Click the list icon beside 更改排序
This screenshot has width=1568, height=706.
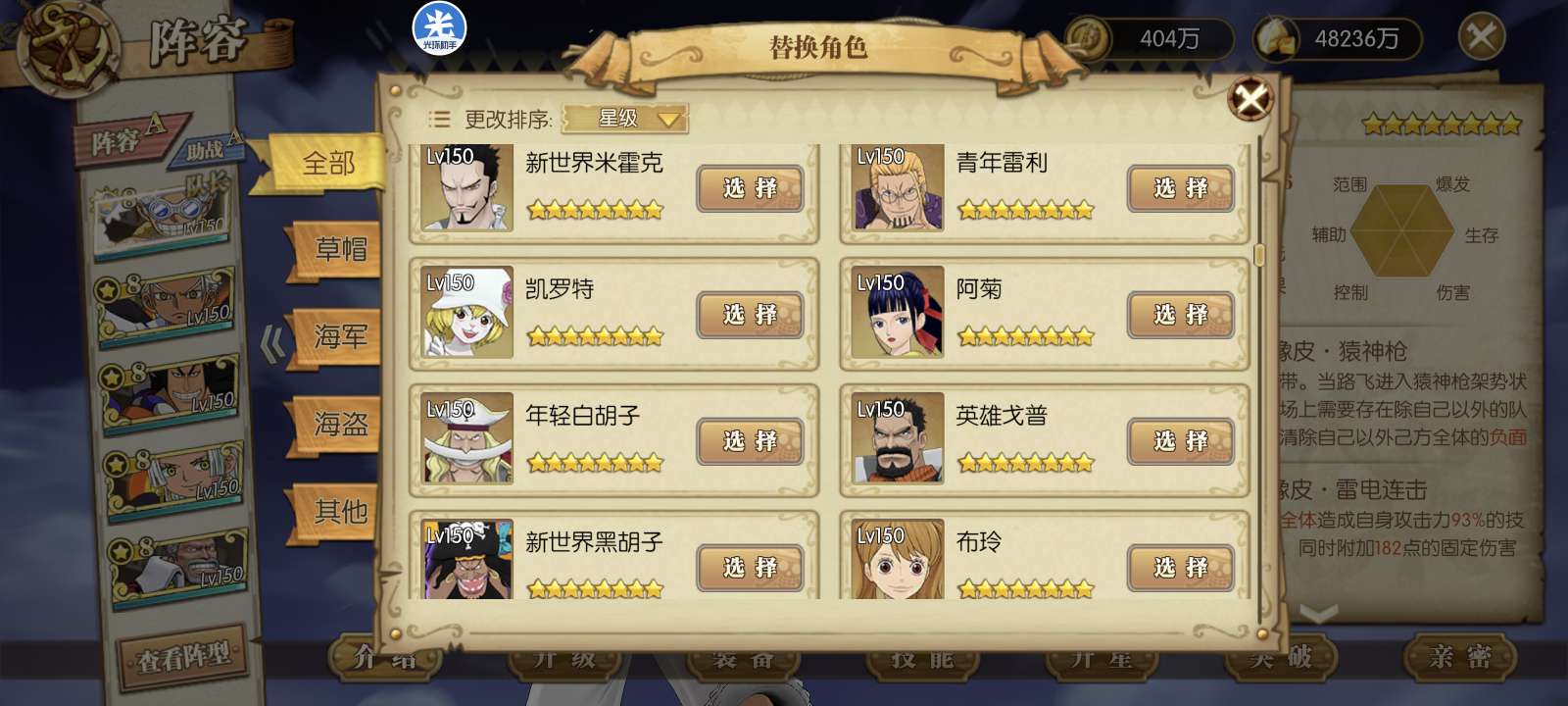click(x=438, y=120)
